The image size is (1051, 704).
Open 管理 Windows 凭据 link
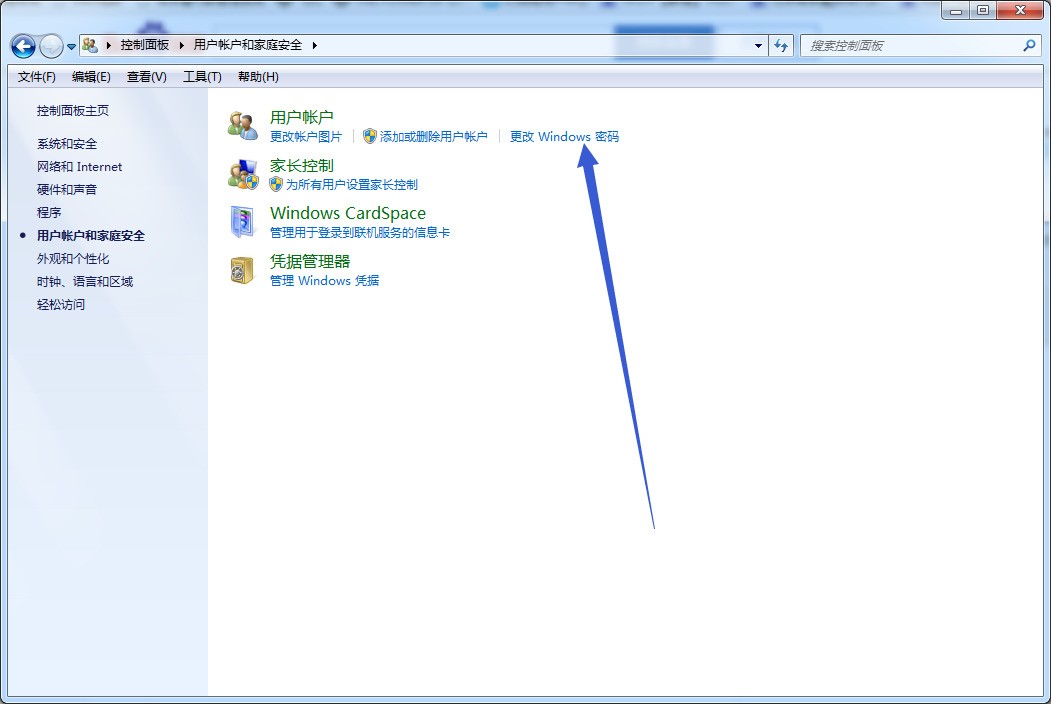click(324, 281)
